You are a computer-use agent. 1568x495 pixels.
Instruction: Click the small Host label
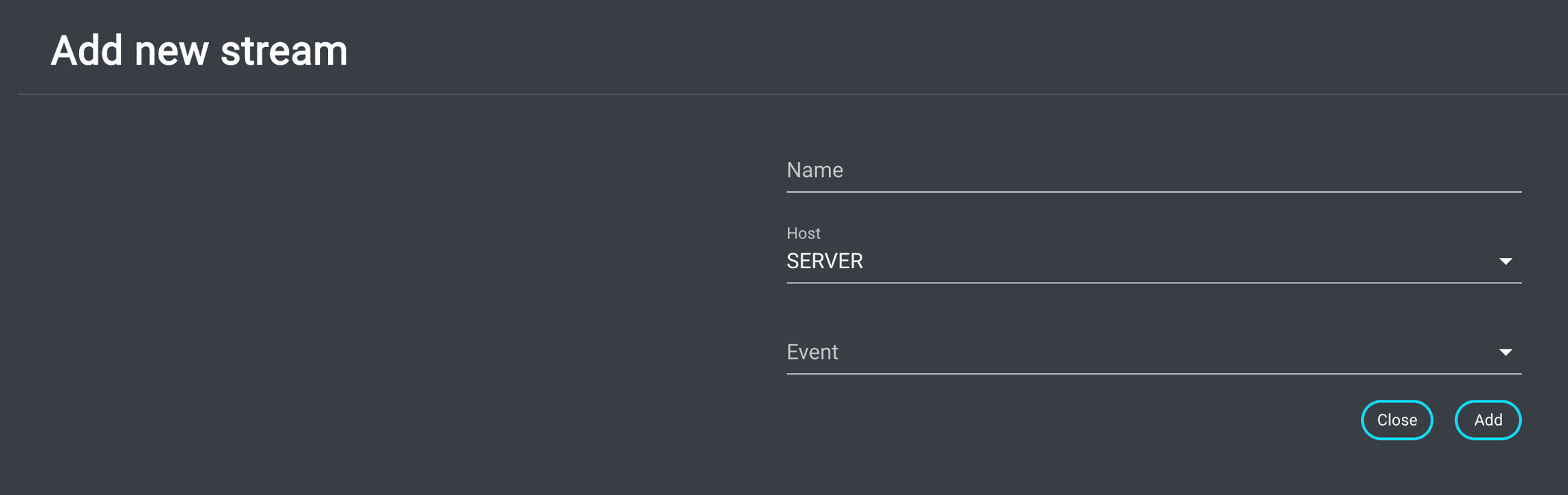click(803, 234)
